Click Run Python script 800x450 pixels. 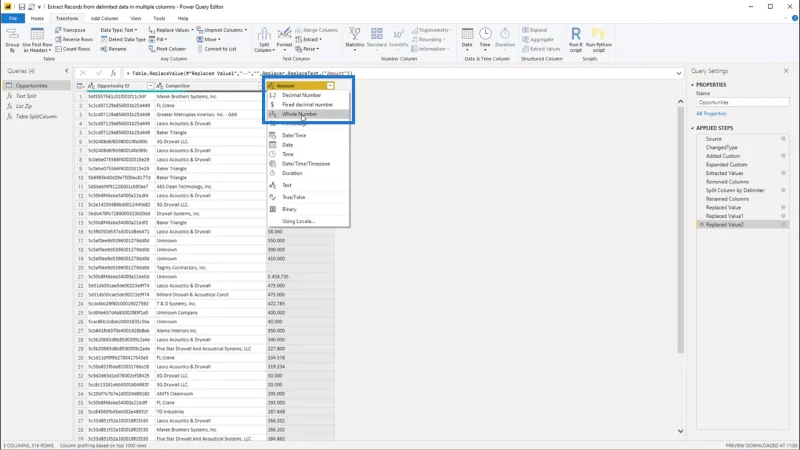[598, 40]
